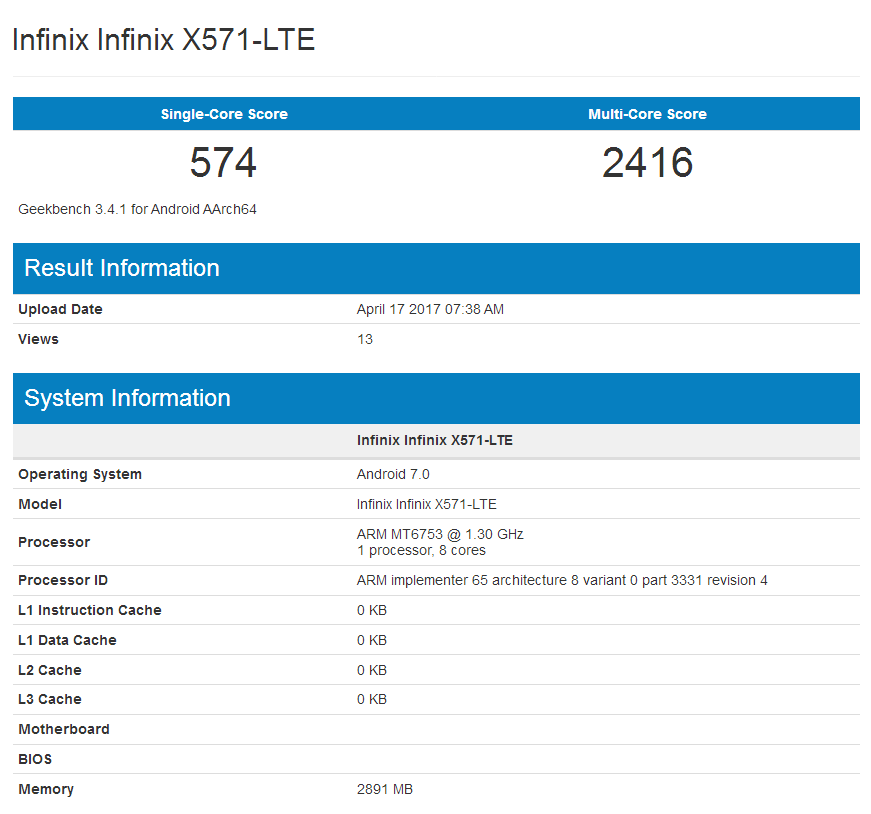Select the Multi-Core Score header
This screenshot has height=814, width=871.
[647, 114]
